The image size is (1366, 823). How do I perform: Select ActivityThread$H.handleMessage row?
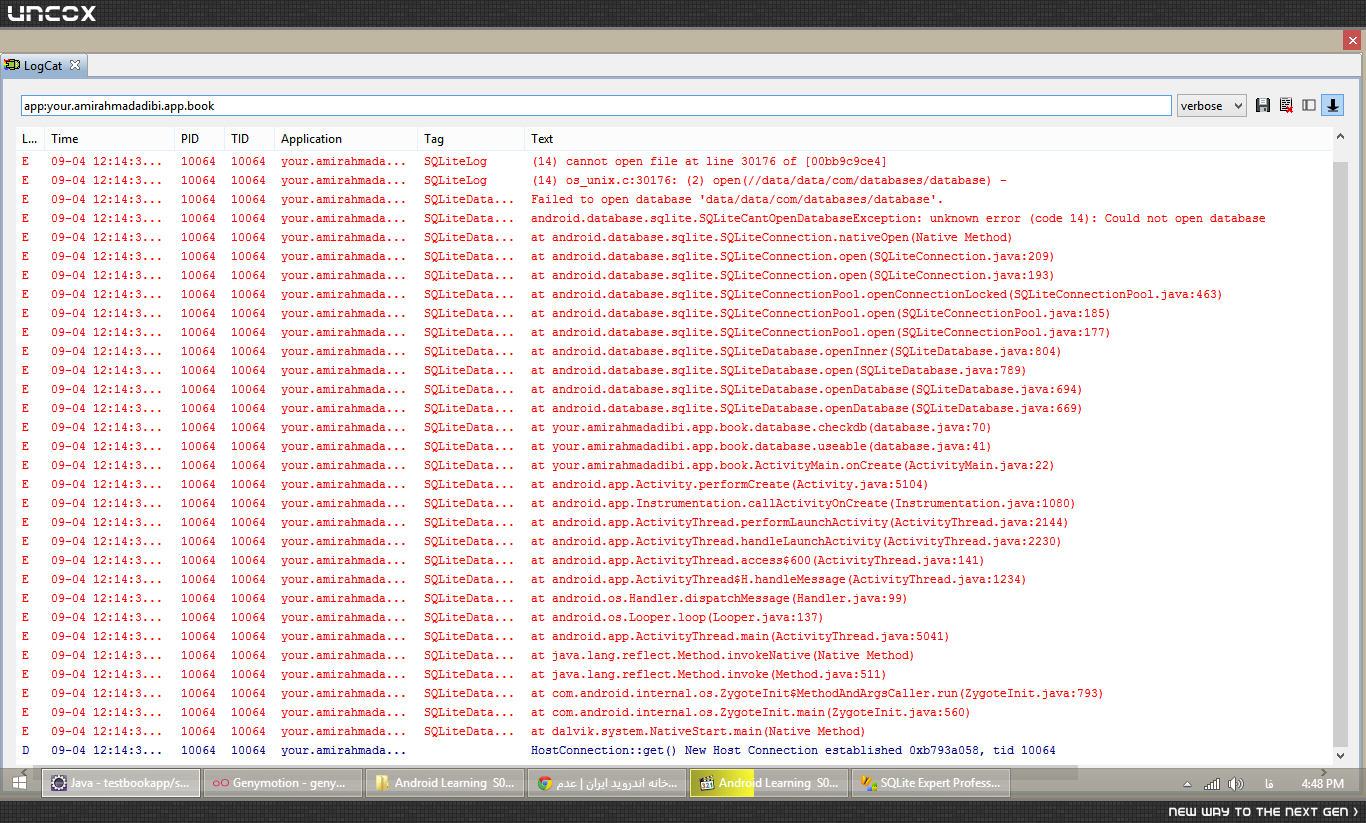tap(675, 579)
